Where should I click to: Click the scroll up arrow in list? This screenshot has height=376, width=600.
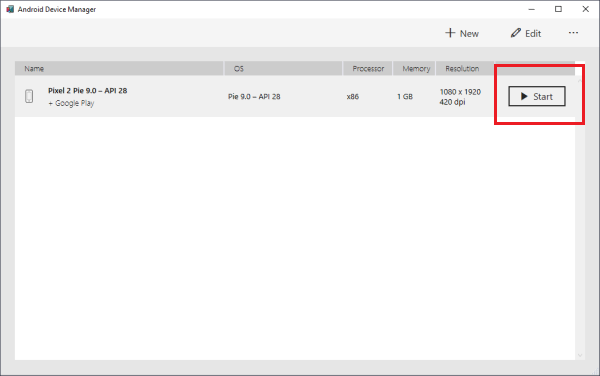[x=580, y=81]
